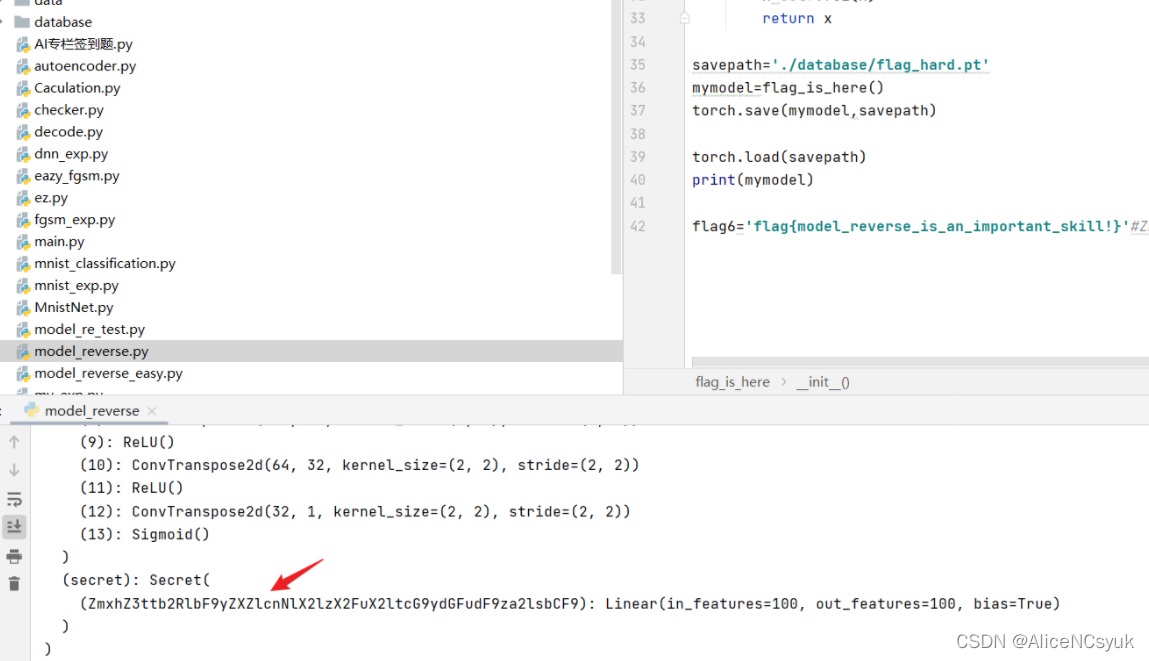This screenshot has width=1149, height=661.
Task: Click the horizontal scrollbar of the editor
Action: coord(920,362)
